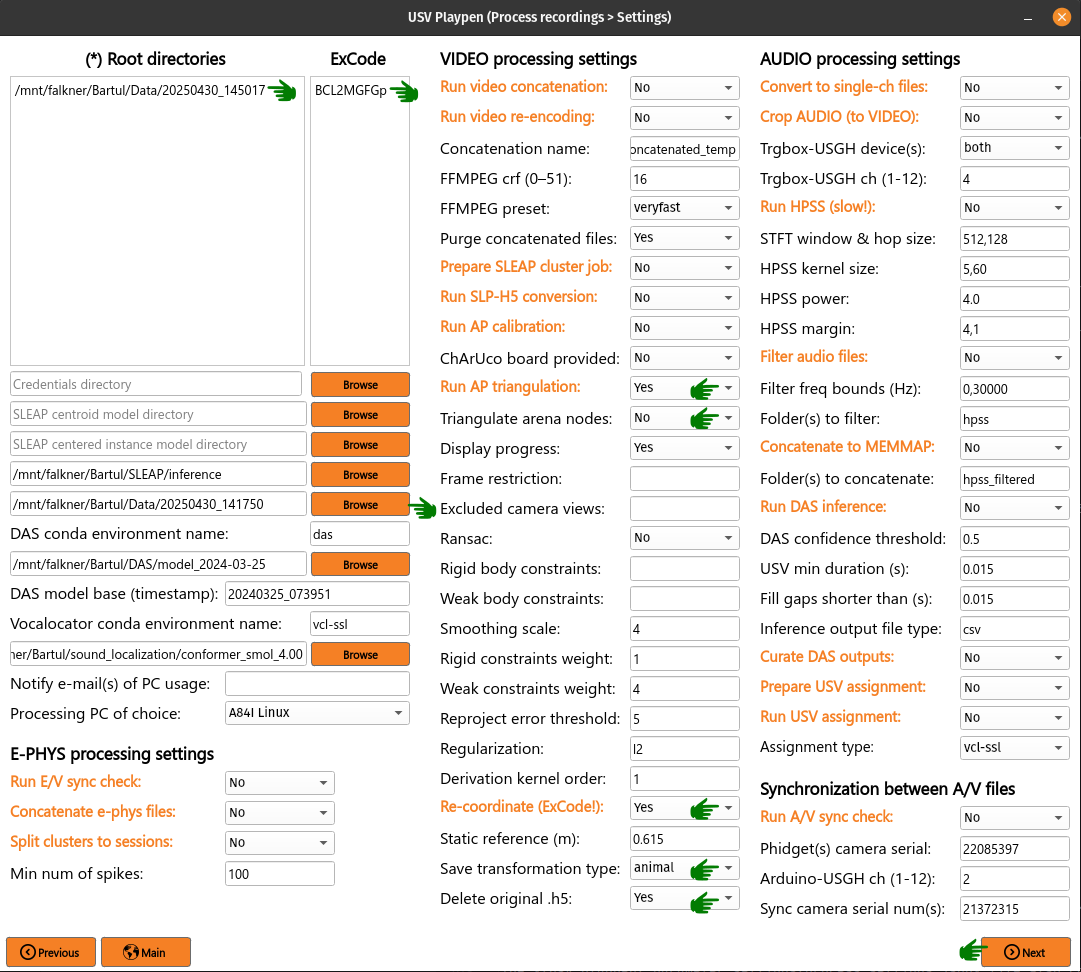The image size is (1081, 972).
Task: Open Display progress dropdown
Action: pos(684,447)
